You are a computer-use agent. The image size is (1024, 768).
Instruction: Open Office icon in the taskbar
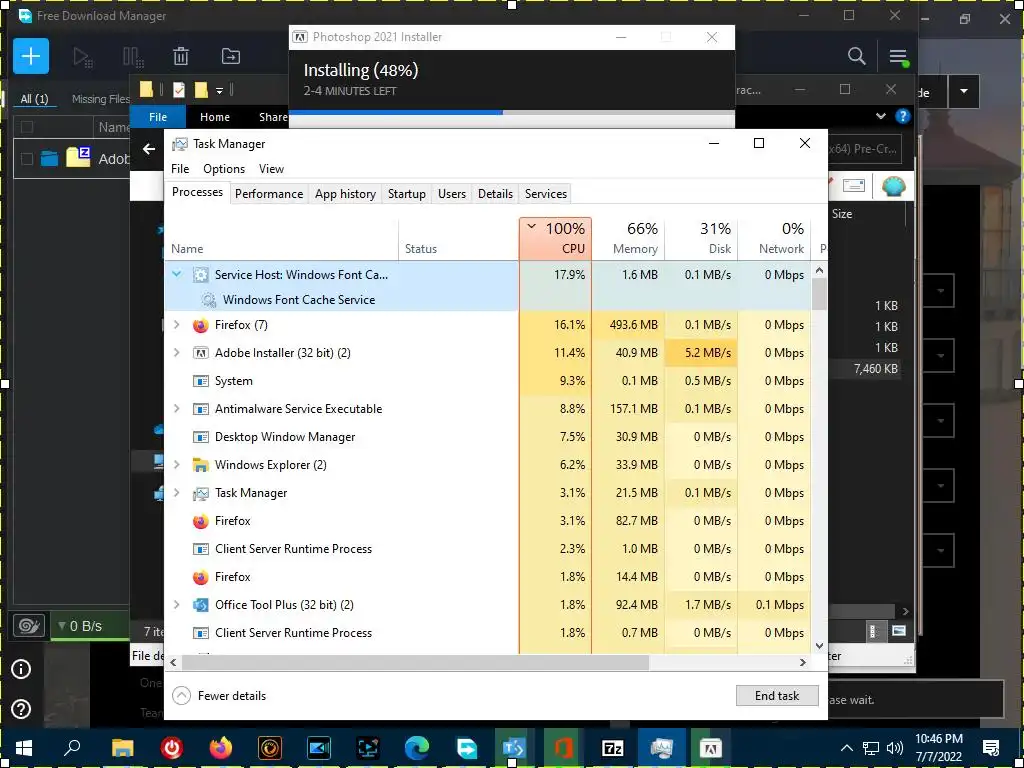[563, 748]
